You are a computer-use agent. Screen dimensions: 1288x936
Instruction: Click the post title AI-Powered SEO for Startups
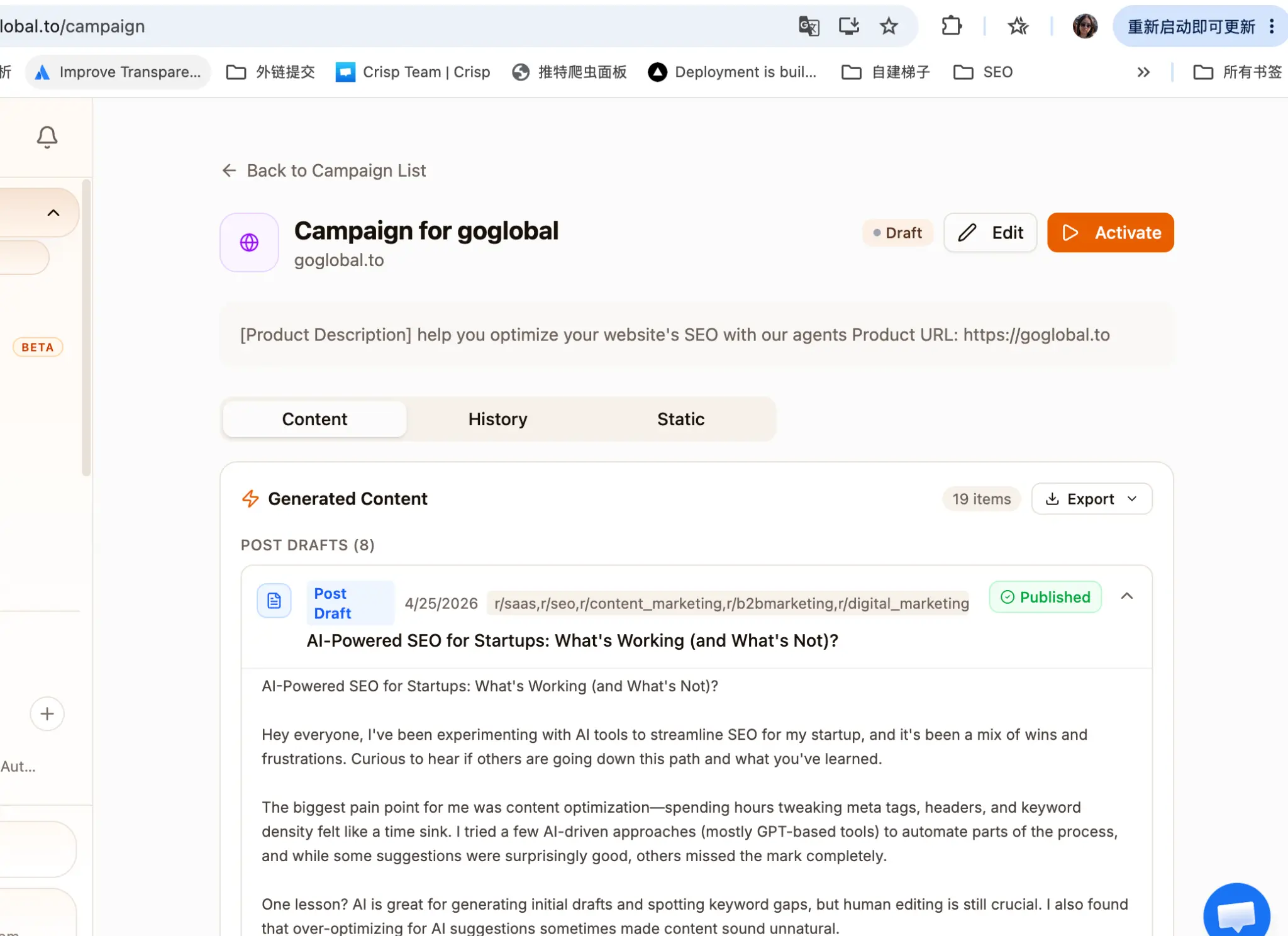[x=572, y=640]
